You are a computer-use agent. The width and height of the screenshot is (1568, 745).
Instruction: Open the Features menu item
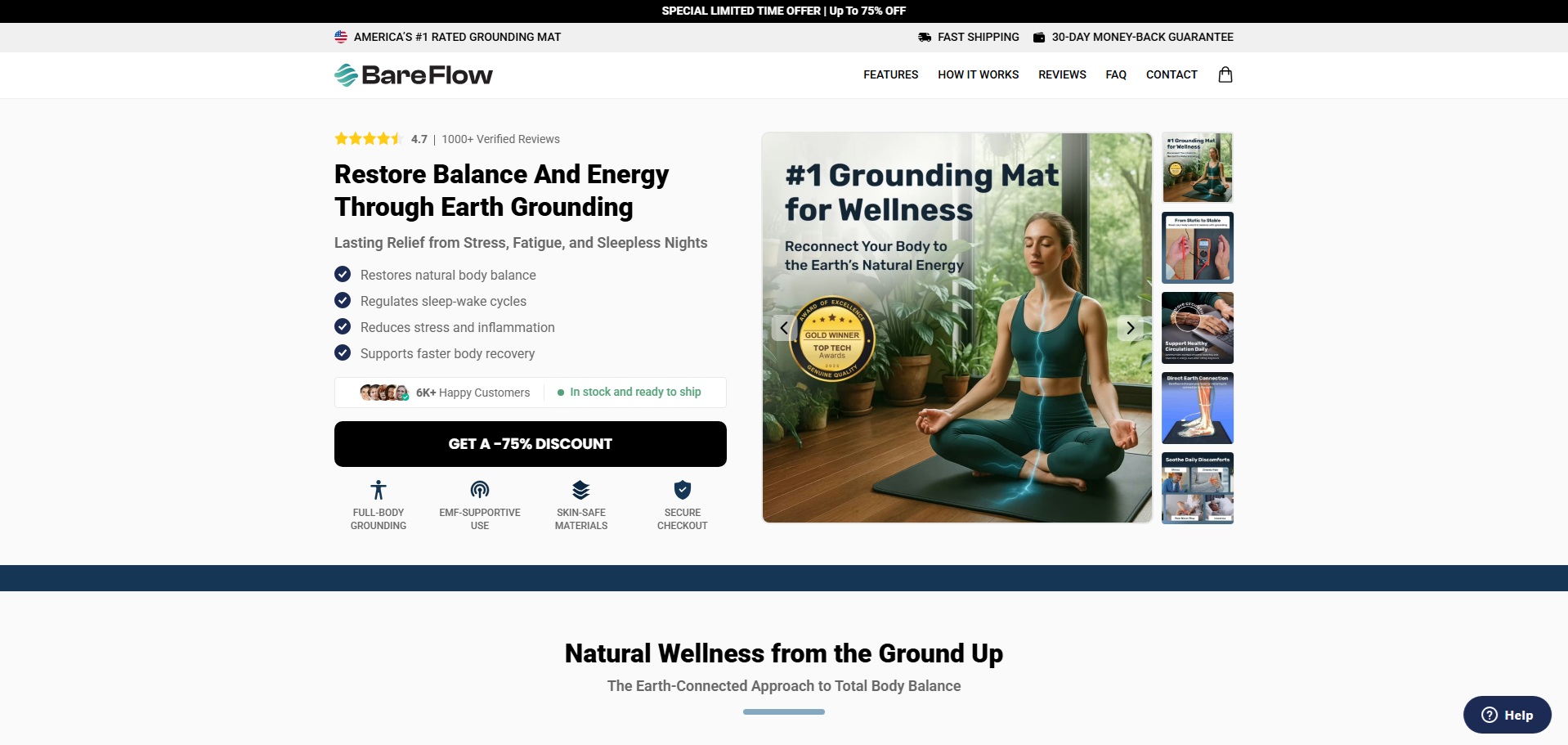890,74
